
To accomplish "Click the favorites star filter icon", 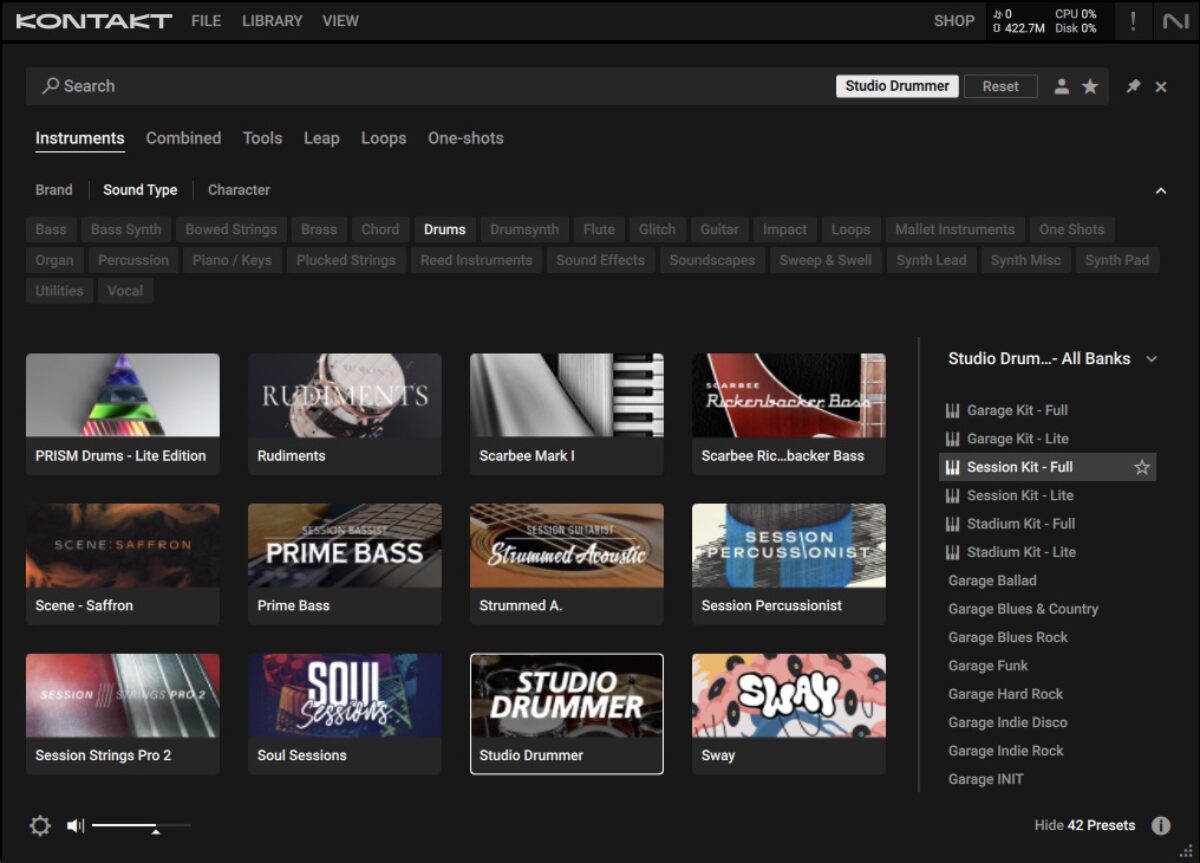I will [x=1090, y=87].
